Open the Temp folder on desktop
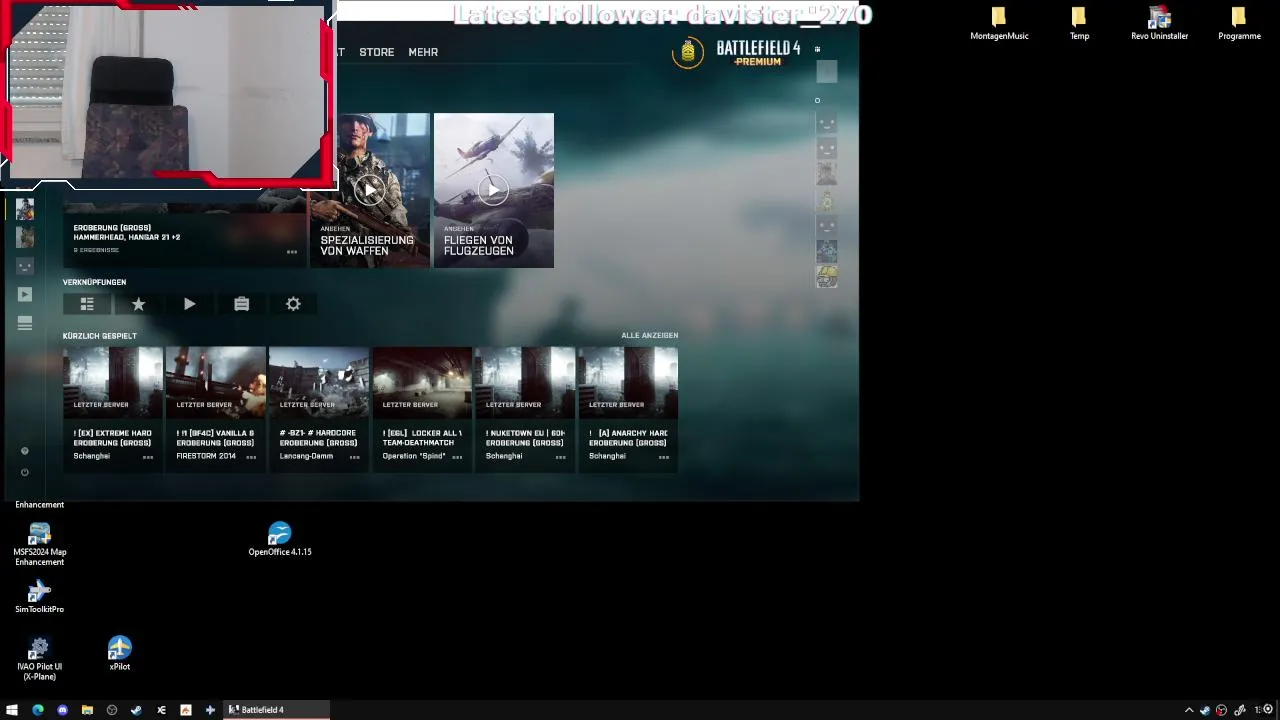The image size is (1280, 720). pos(1079,24)
